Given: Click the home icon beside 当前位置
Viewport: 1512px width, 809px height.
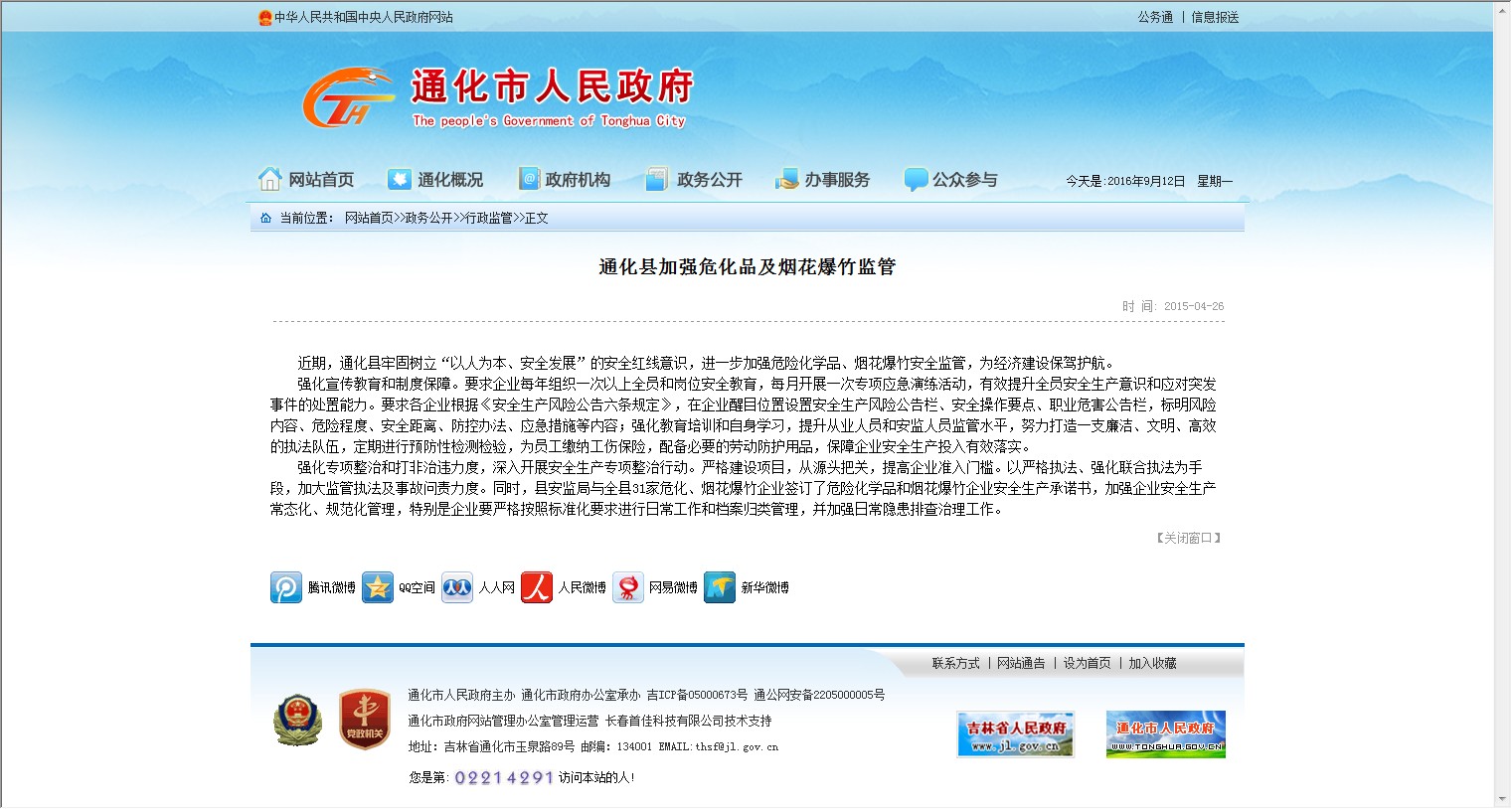Looking at the screenshot, I should pos(265,218).
